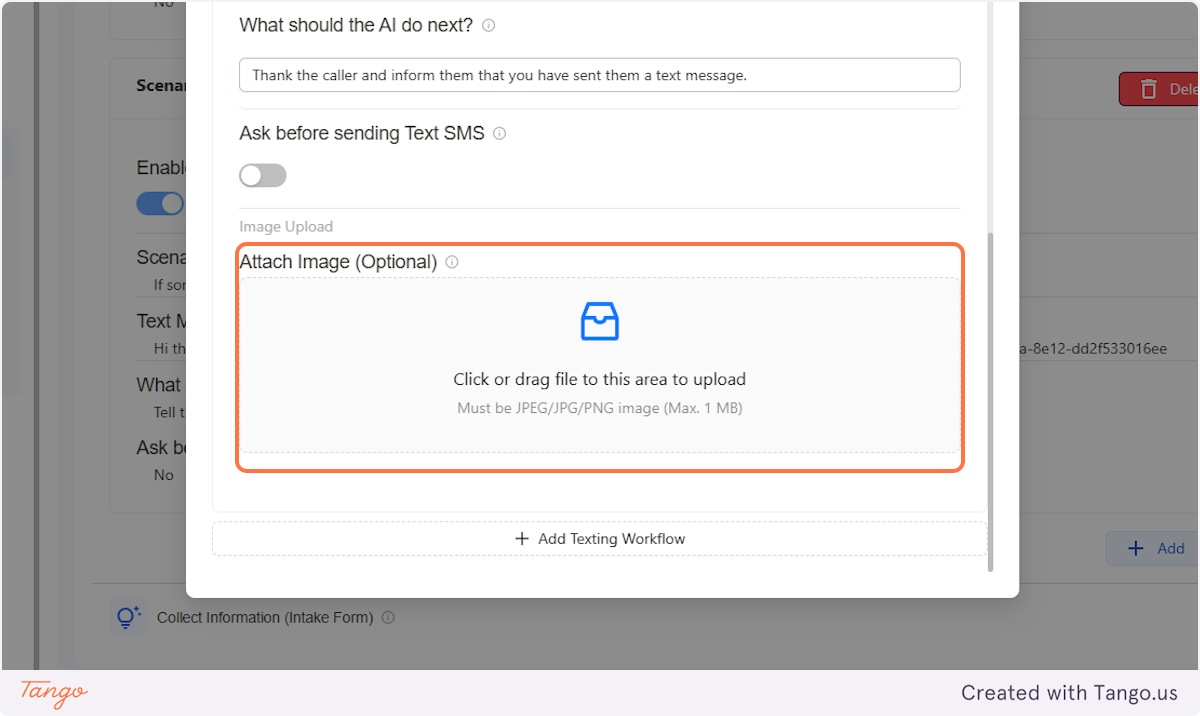
Task: Click 'Click or drag file to this area to upload'
Action: [600, 379]
